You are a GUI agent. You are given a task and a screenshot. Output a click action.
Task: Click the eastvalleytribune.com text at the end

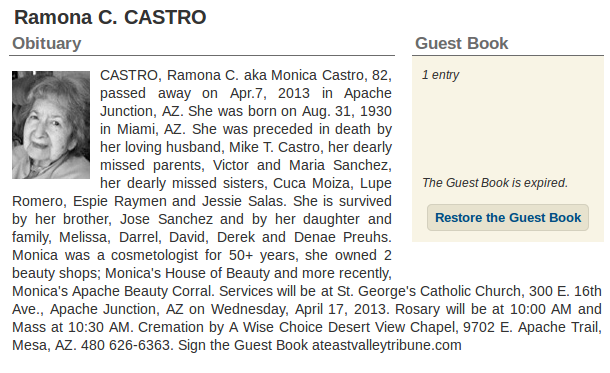click(x=393, y=345)
